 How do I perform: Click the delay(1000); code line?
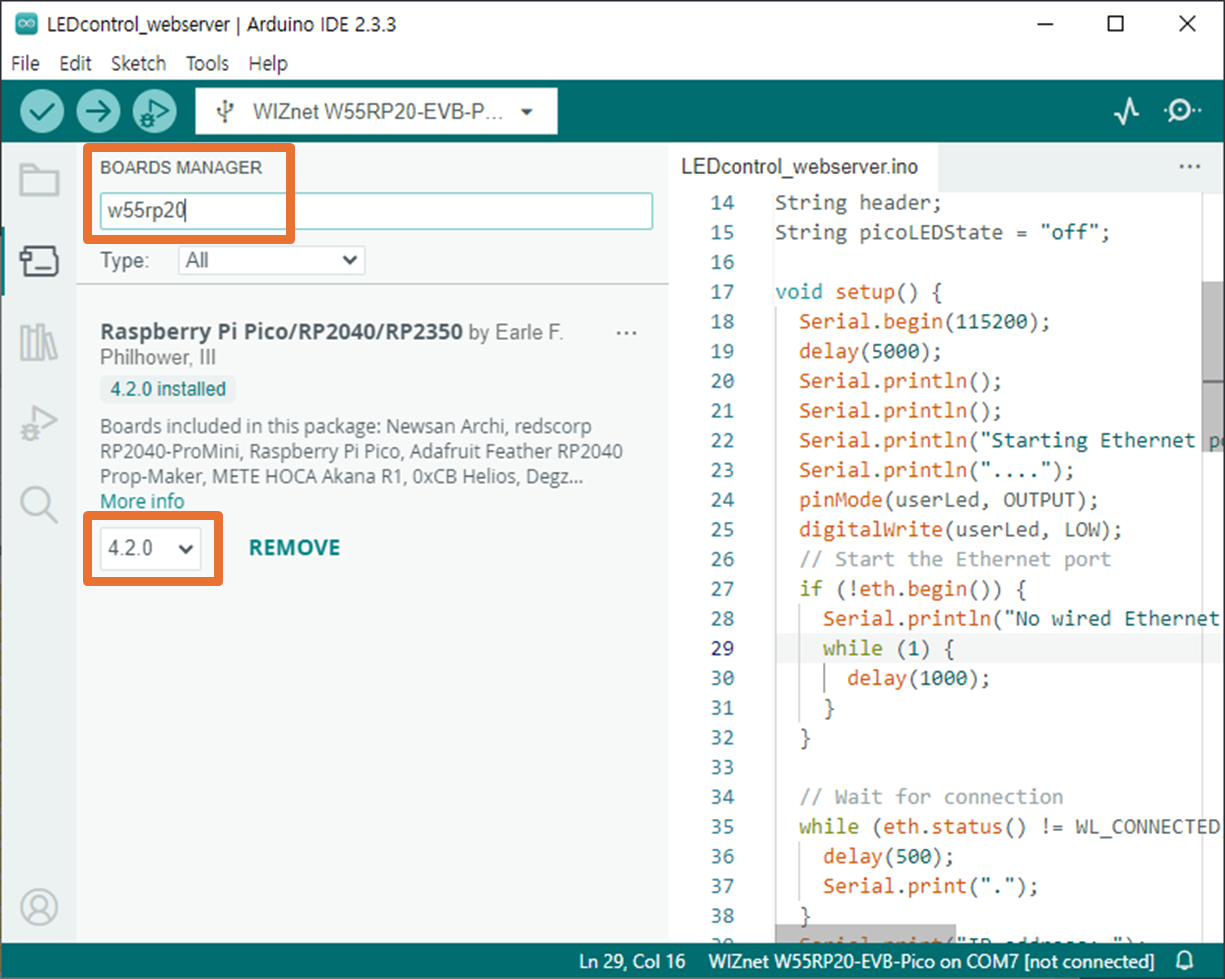tap(919, 678)
